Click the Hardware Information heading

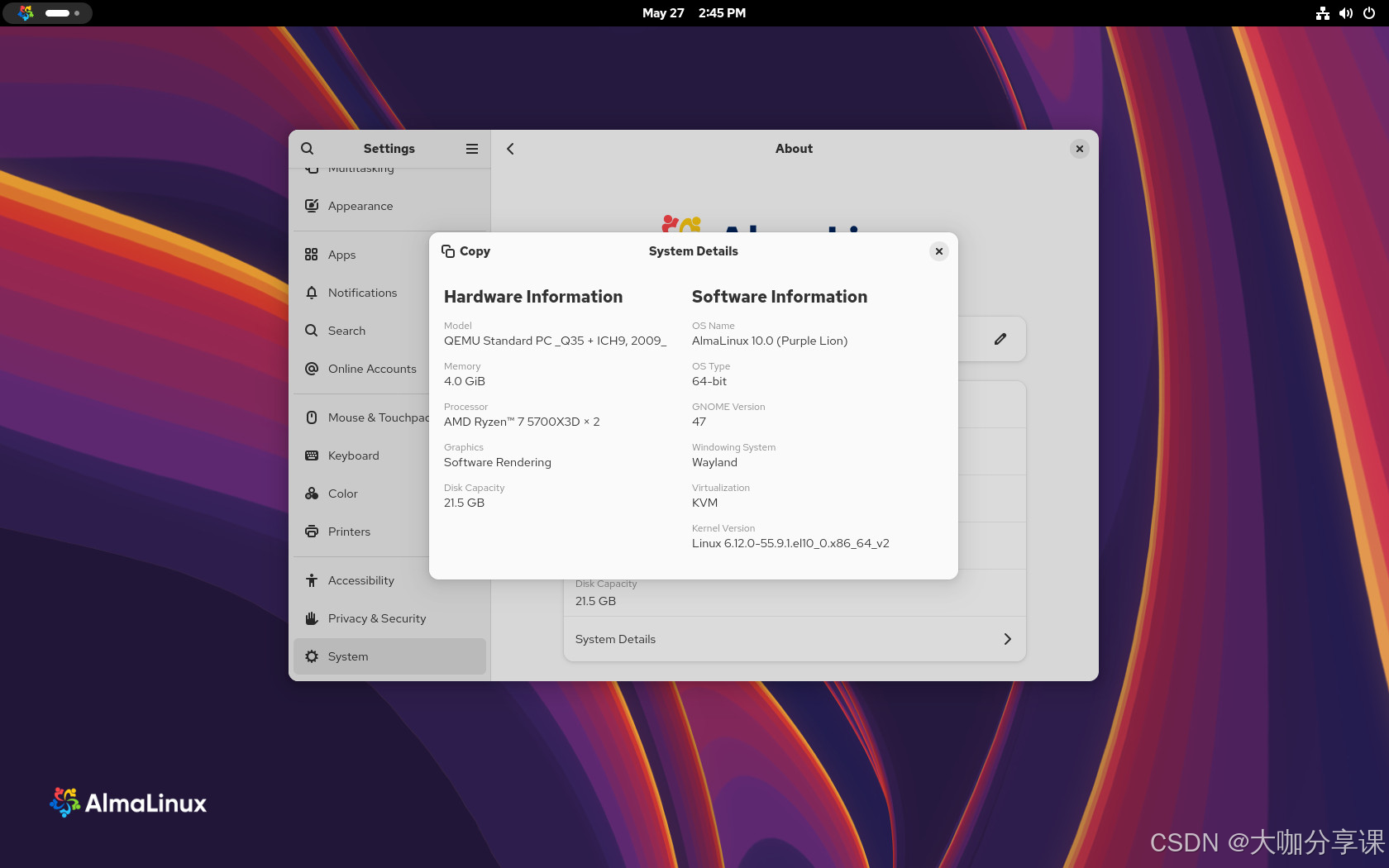[533, 297]
